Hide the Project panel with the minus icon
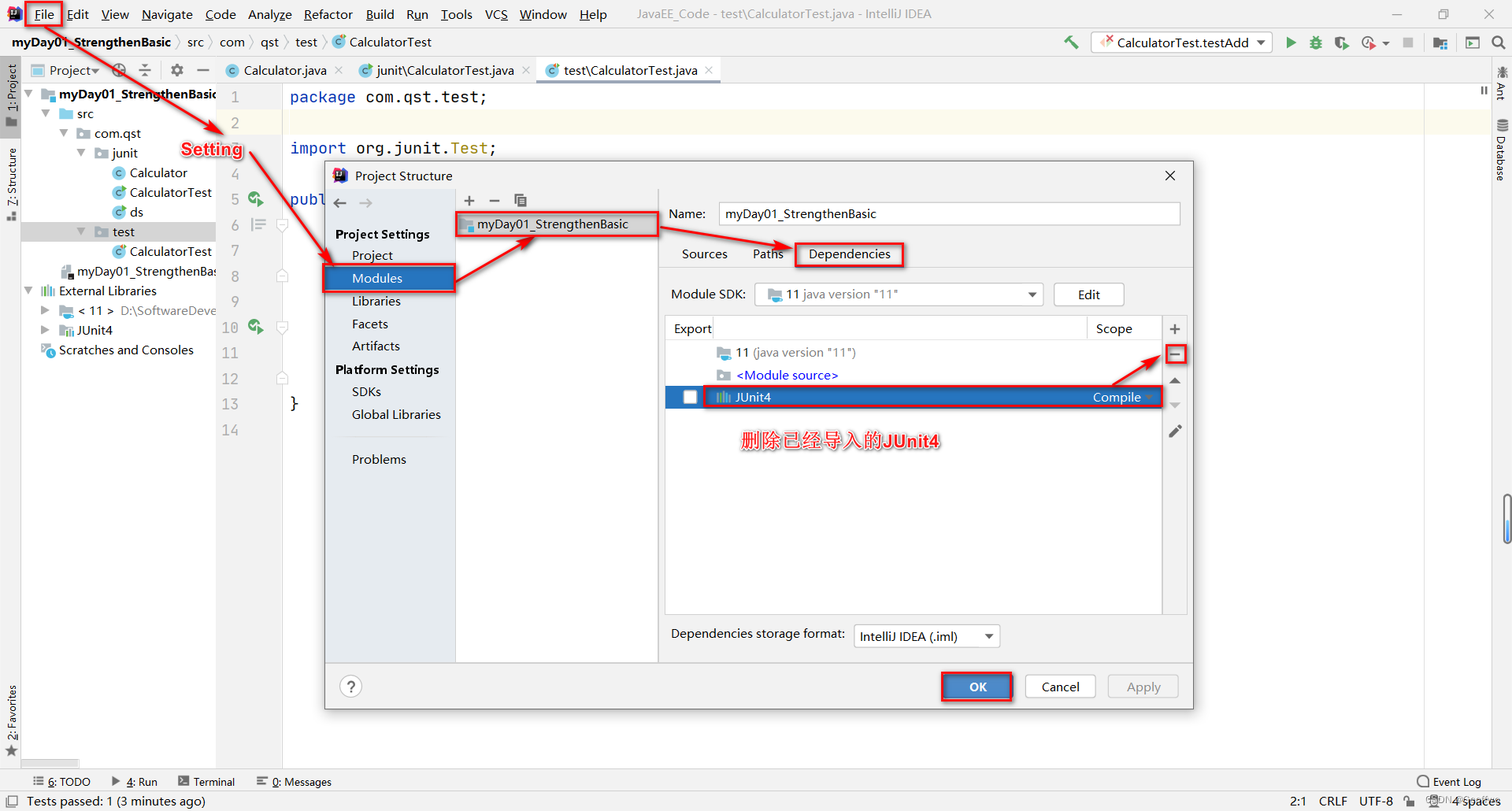This screenshot has height=811, width=1512. tap(202, 70)
